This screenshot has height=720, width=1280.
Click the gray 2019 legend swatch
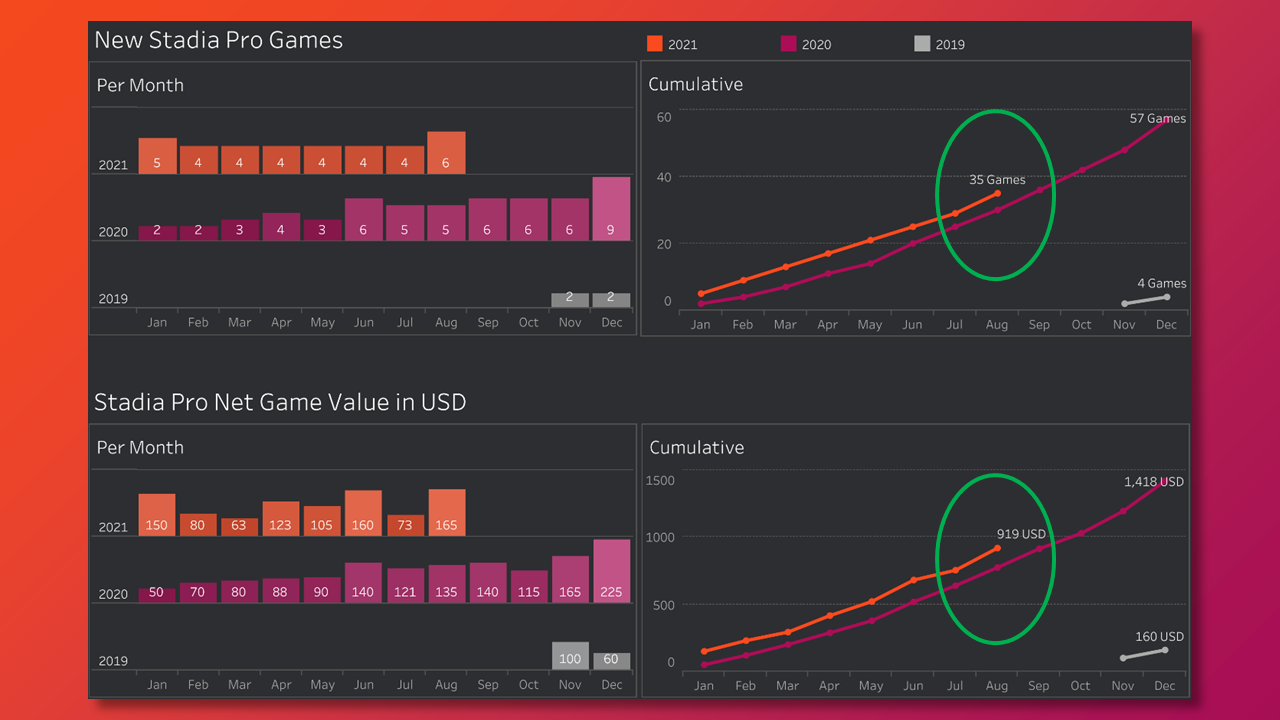coord(922,43)
